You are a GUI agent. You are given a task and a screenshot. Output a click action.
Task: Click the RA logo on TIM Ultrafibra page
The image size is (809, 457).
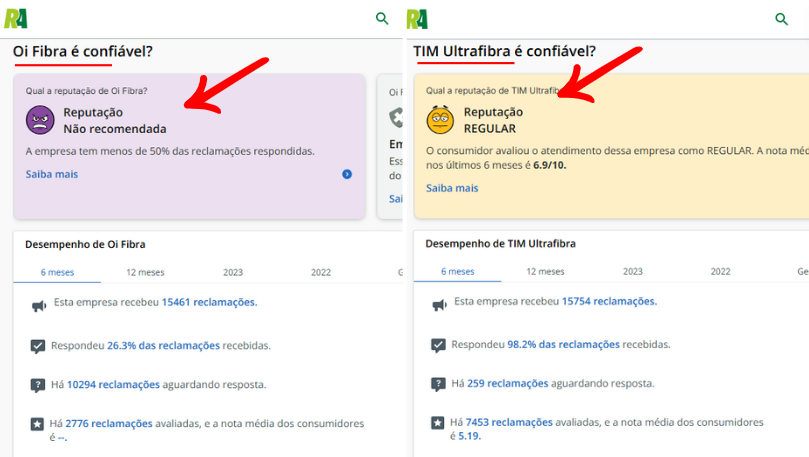[417, 19]
